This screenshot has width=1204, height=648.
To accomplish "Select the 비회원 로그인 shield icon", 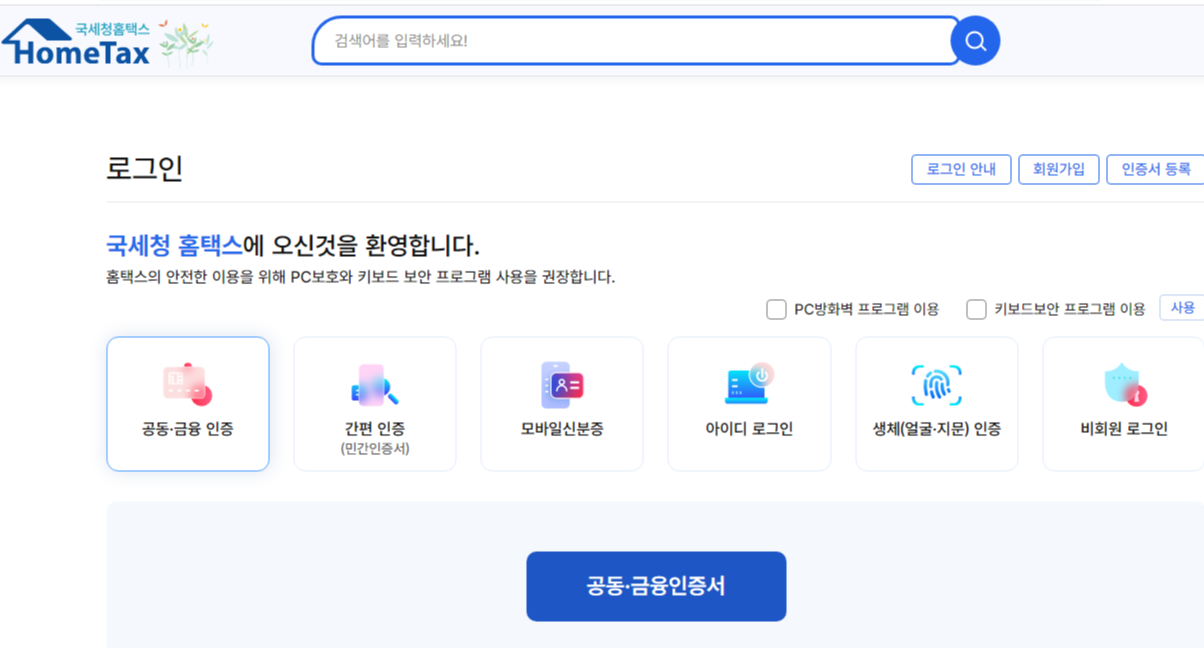I will [x=1124, y=385].
